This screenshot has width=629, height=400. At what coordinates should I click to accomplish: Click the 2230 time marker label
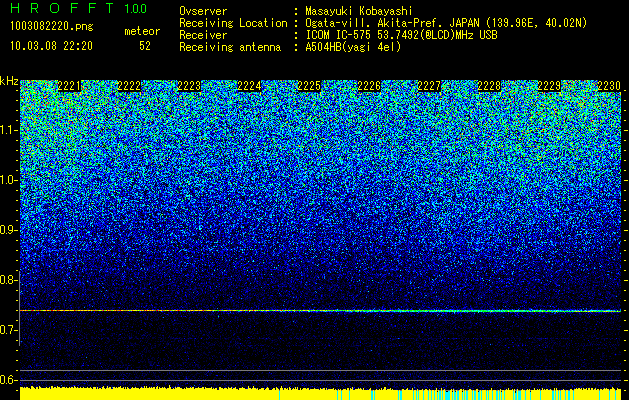[x=609, y=86]
